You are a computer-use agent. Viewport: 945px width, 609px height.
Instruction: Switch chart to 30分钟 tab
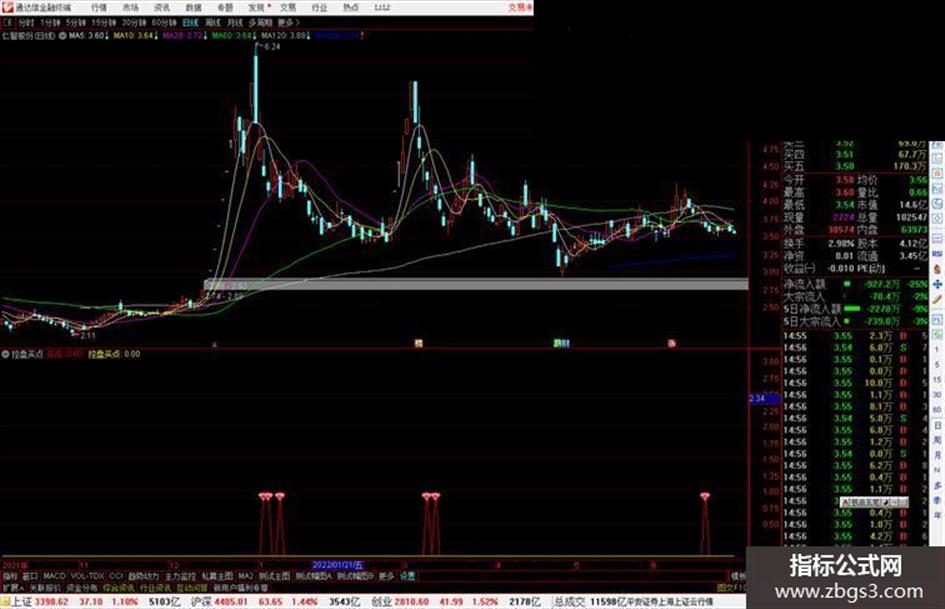[x=134, y=22]
